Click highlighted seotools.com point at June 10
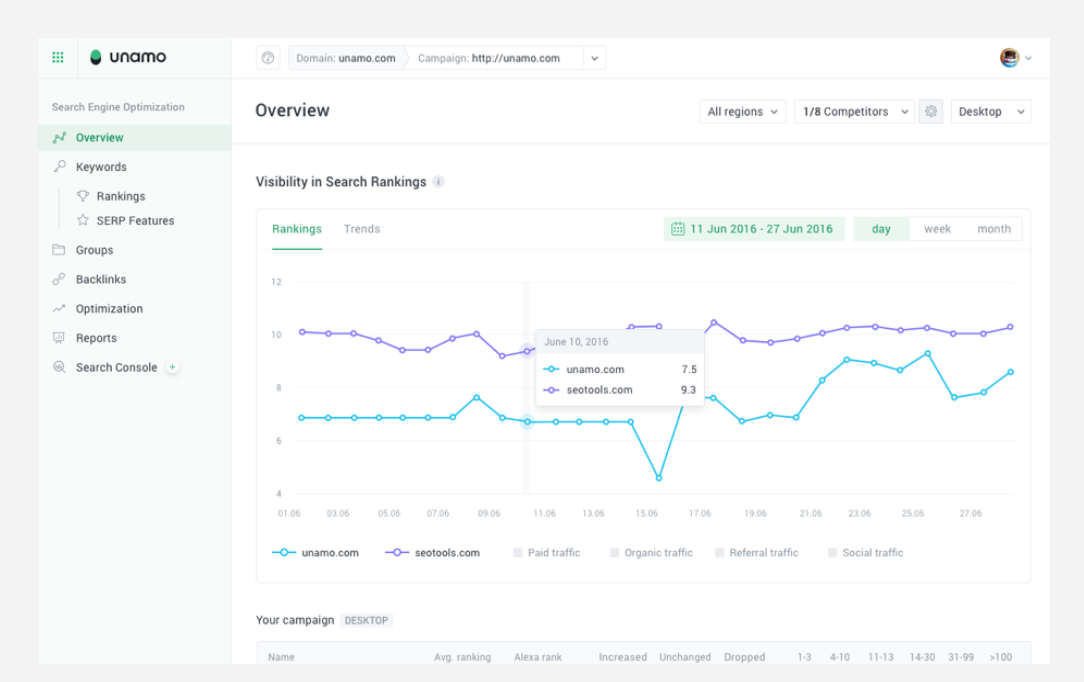The width and height of the screenshot is (1084, 682). (527, 351)
